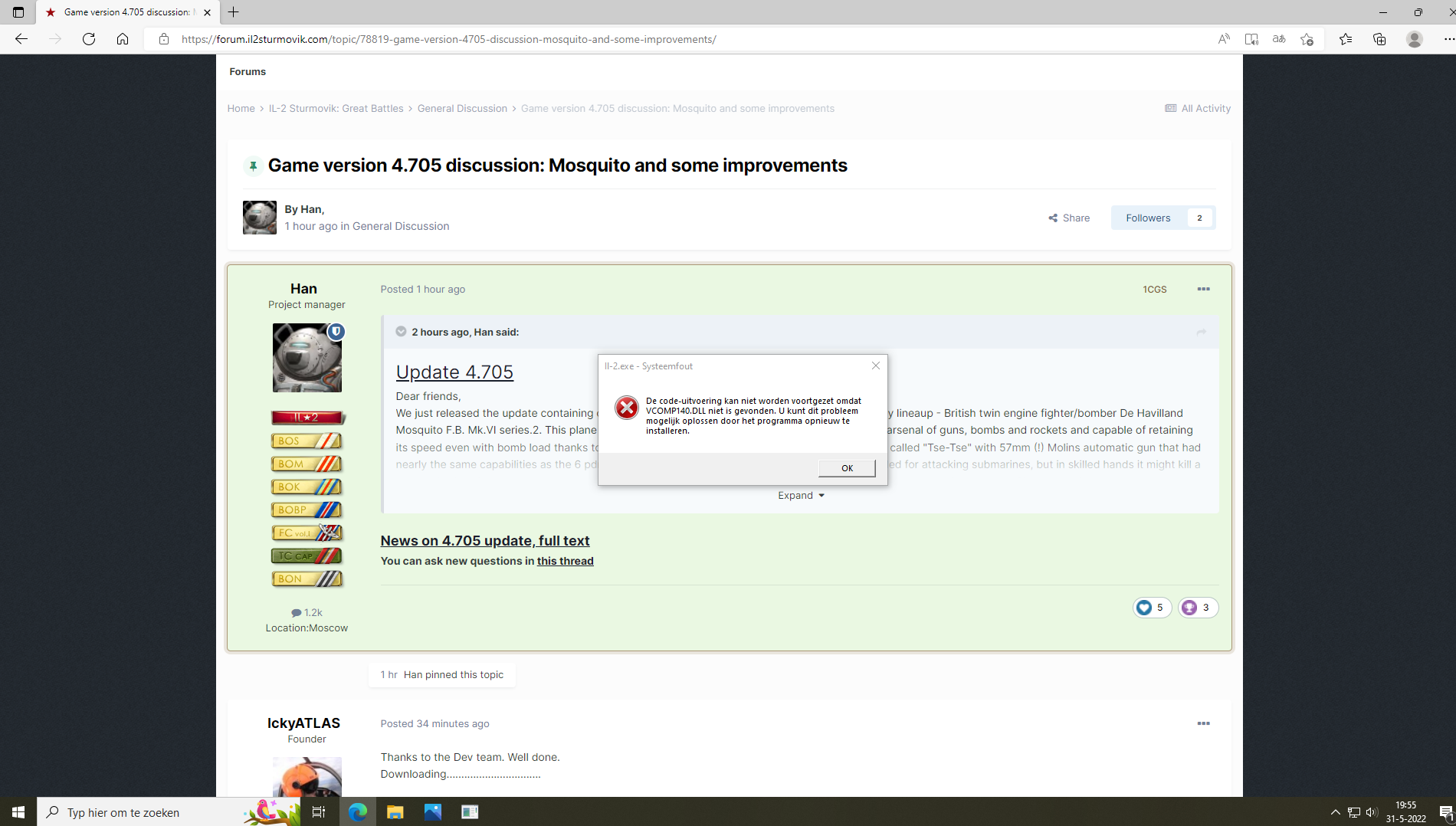The height and width of the screenshot is (826, 1456).
Task: Show hidden system tray icons
Action: click(1336, 812)
